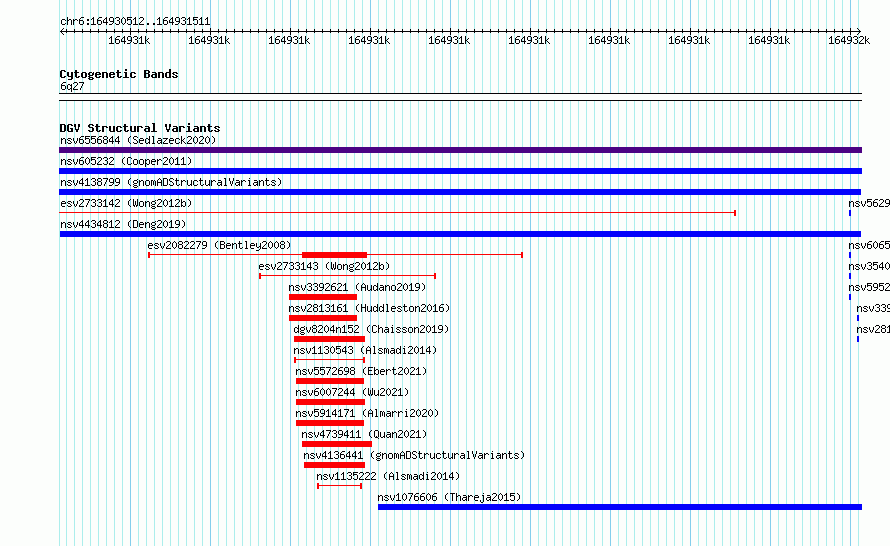
Task: Open nsv4136441 (gnomADStructuralVariants) label
Action: coord(414,455)
